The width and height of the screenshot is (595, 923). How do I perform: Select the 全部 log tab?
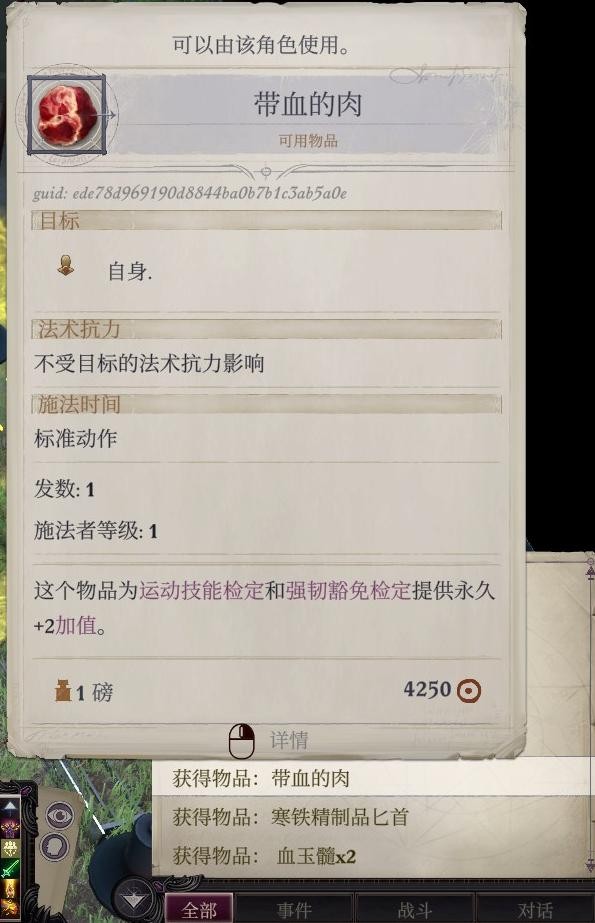(199, 909)
